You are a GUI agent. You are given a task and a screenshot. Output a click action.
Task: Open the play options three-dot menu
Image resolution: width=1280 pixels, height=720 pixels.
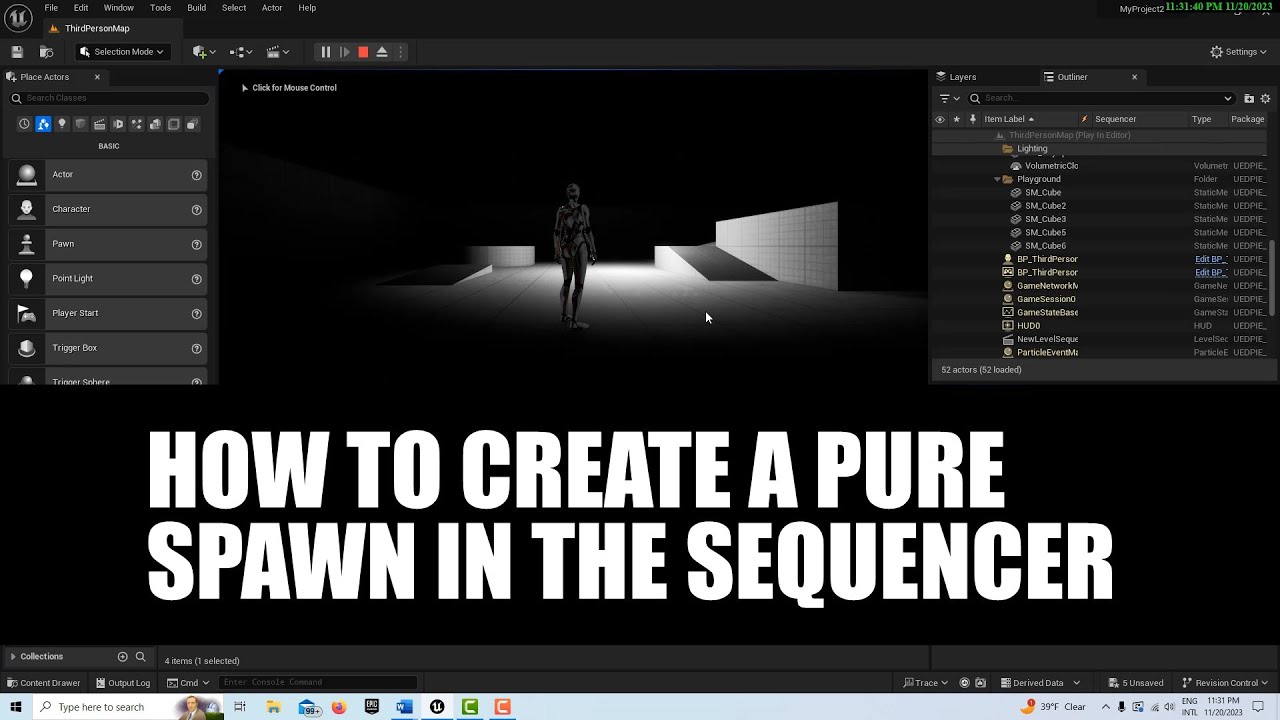click(401, 52)
